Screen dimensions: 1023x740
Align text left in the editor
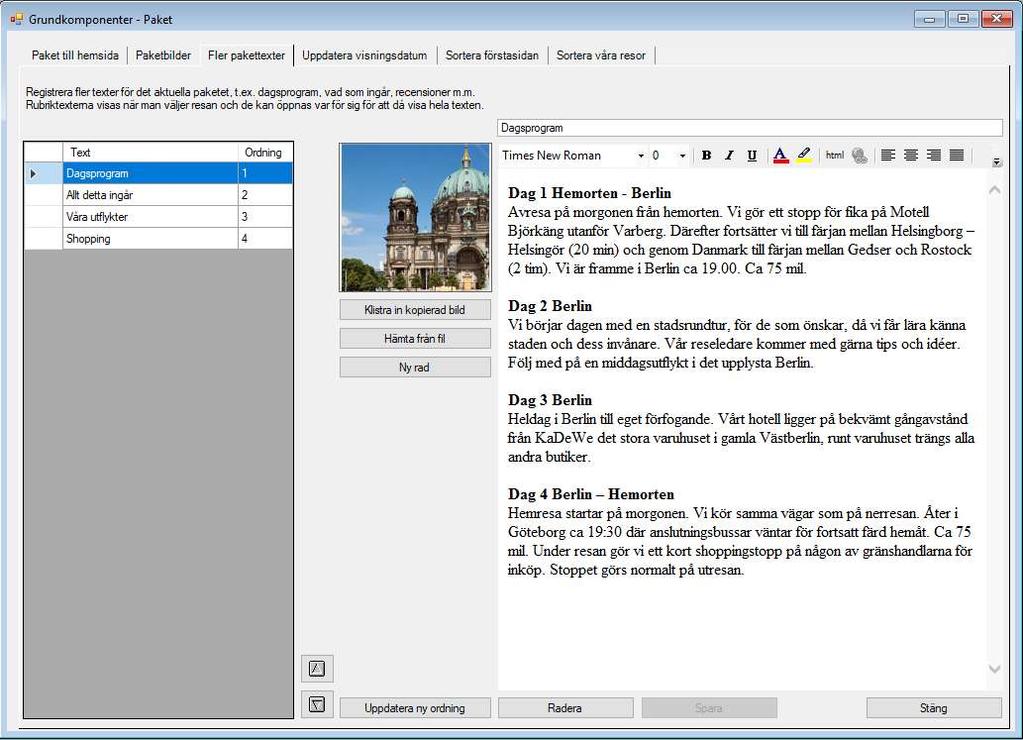[x=888, y=155]
